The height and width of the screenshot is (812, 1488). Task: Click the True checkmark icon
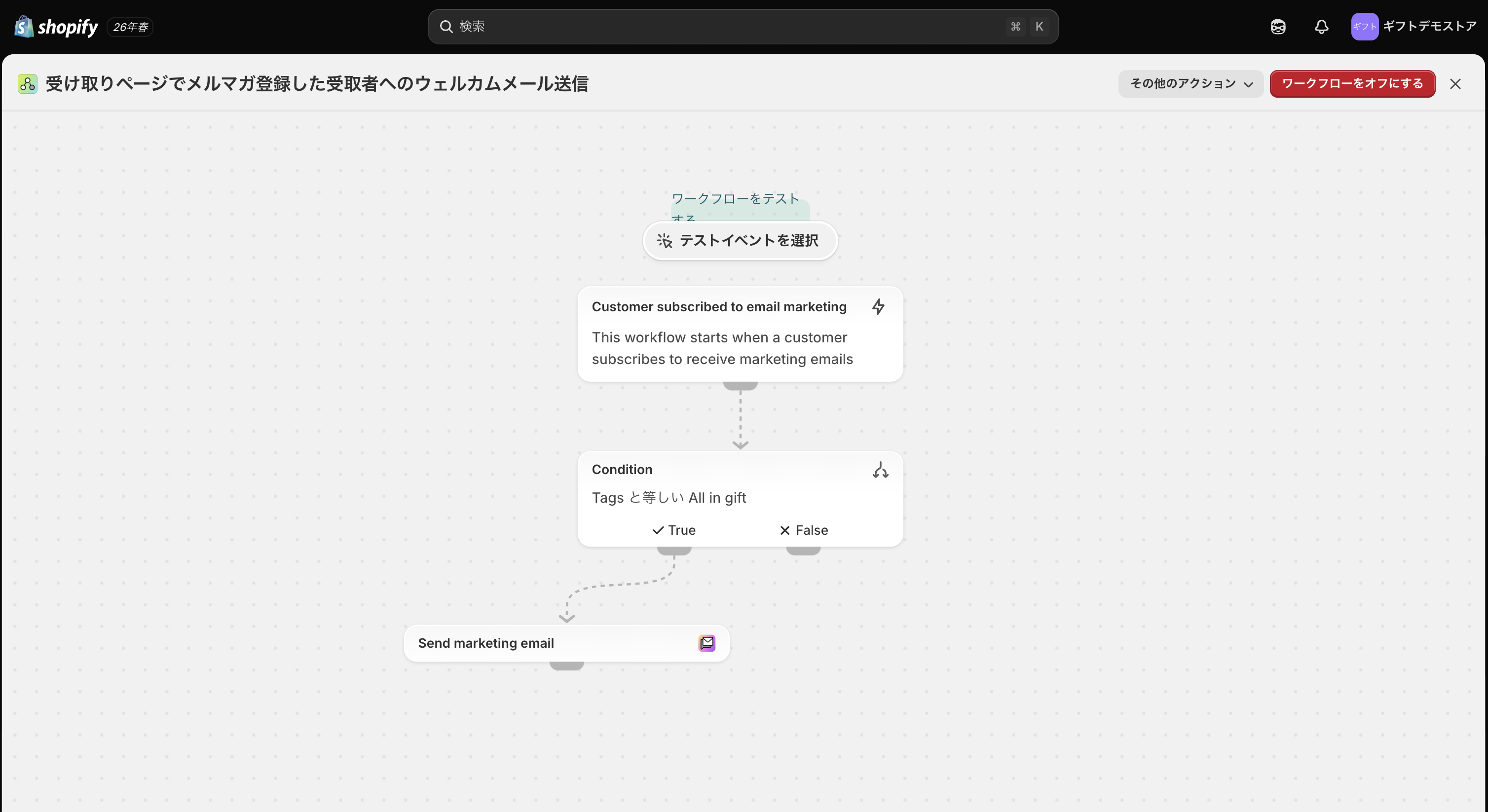(x=658, y=530)
